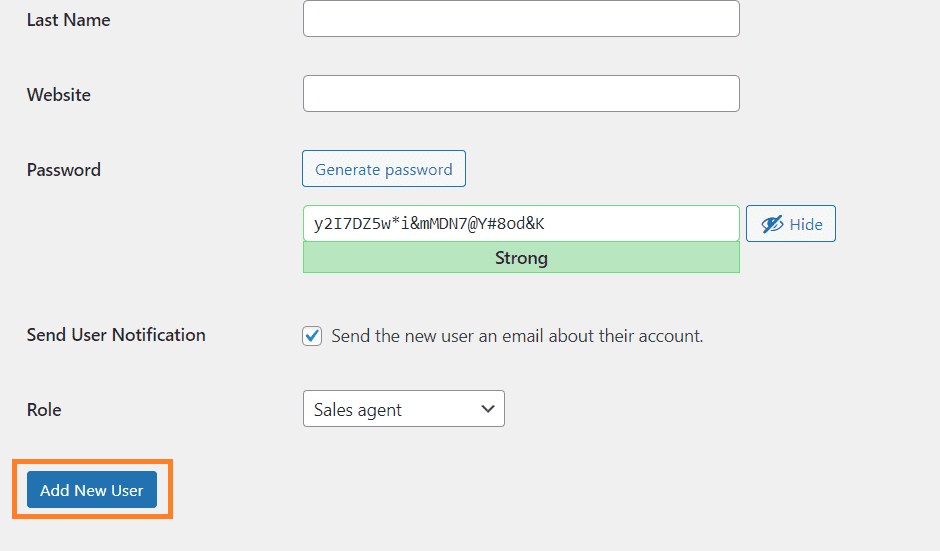Toggle the email notification label text
Viewport: 940px width, 551px height.
[x=517, y=336]
